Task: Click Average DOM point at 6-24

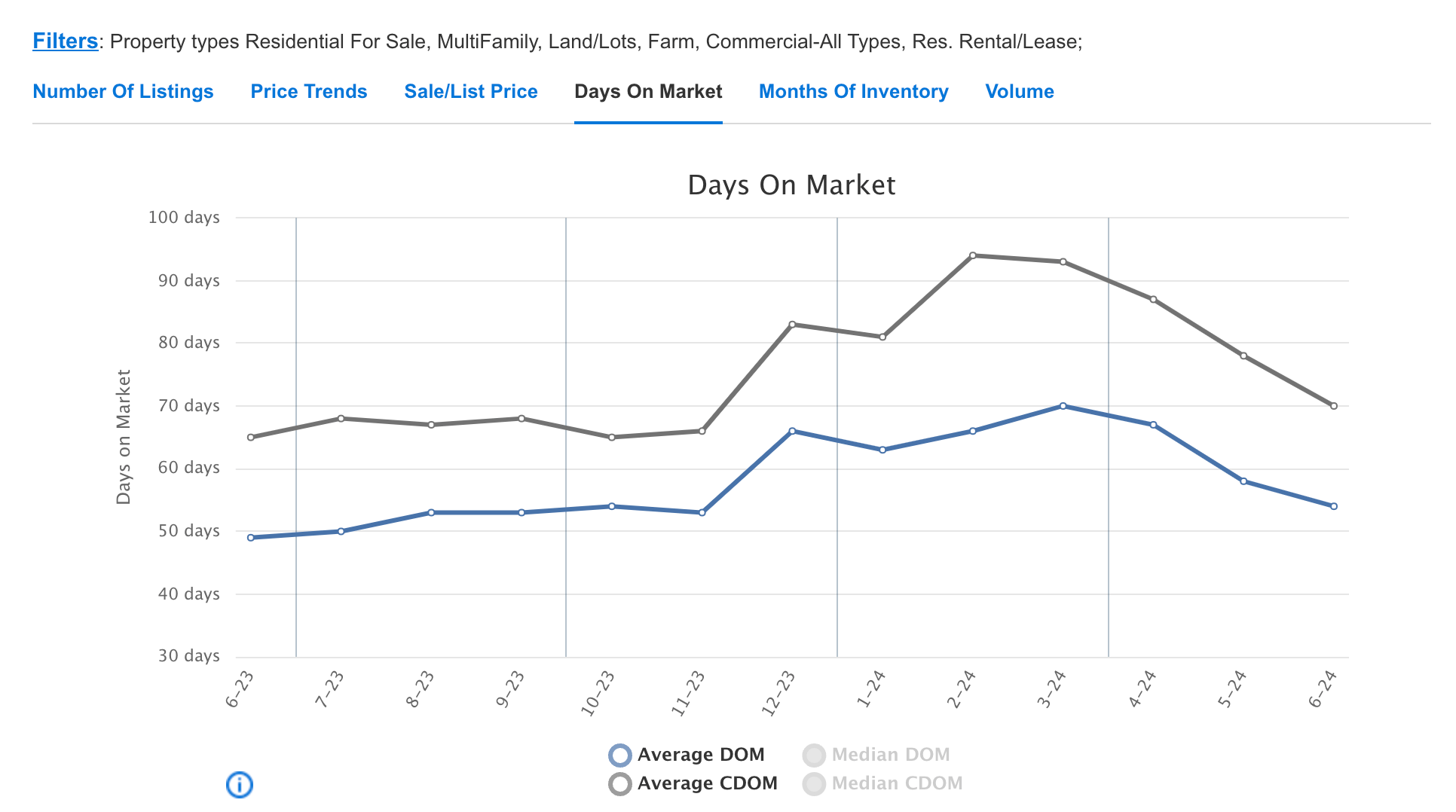Action: coord(1334,506)
